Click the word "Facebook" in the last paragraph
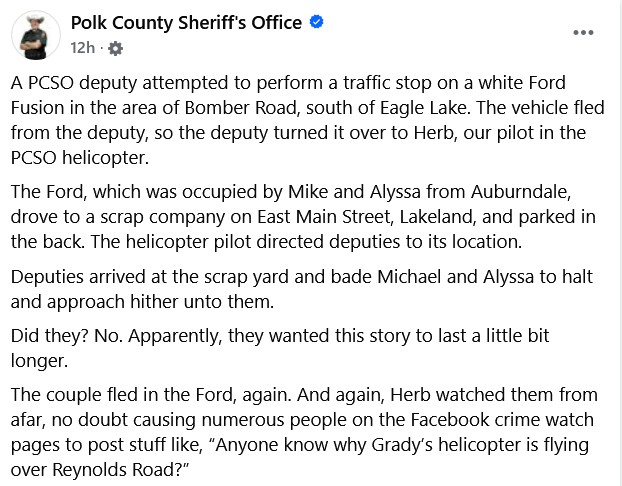 [x=450, y=420]
